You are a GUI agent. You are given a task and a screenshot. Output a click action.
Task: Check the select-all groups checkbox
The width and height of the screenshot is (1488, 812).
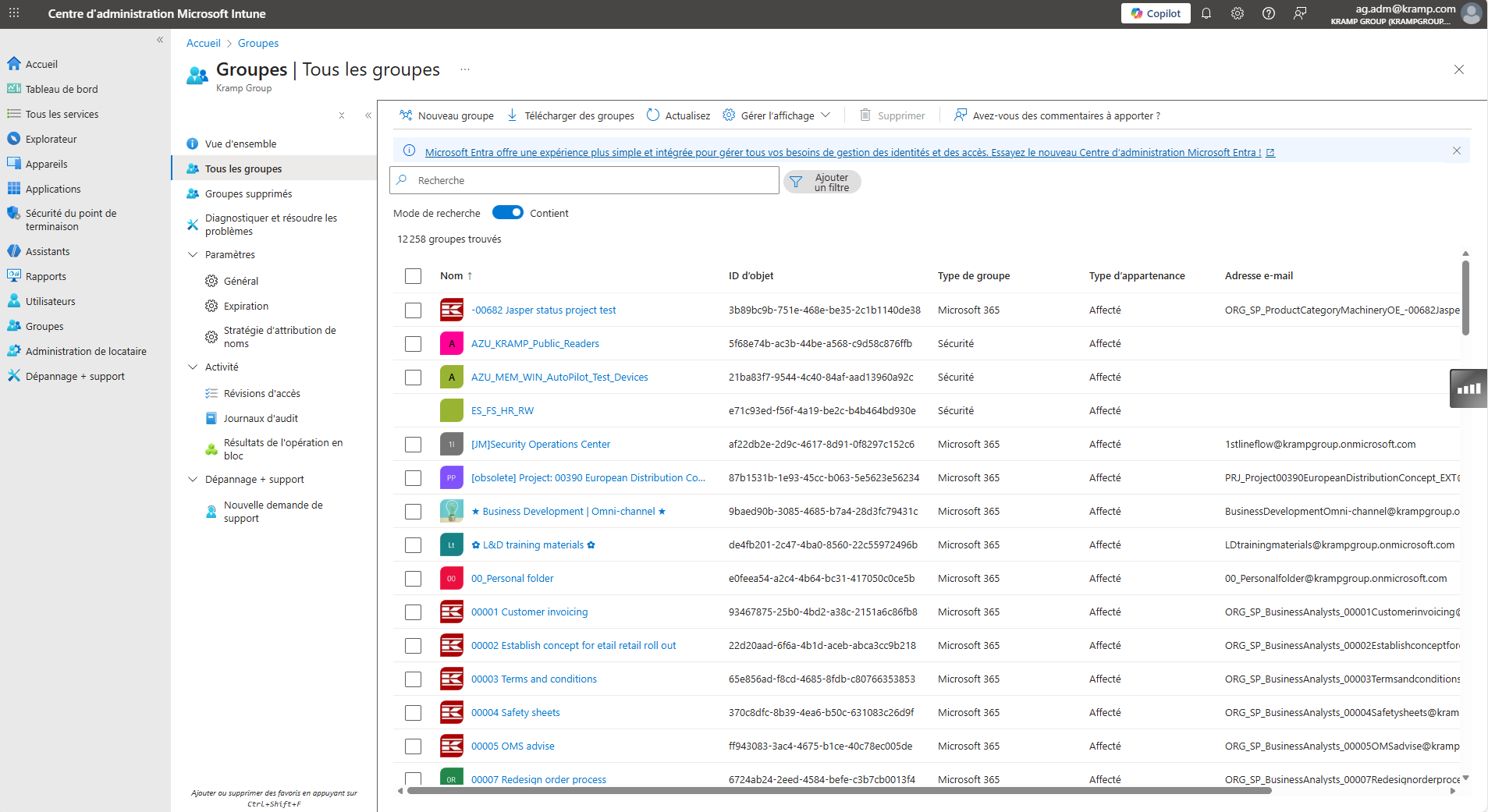pos(413,276)
